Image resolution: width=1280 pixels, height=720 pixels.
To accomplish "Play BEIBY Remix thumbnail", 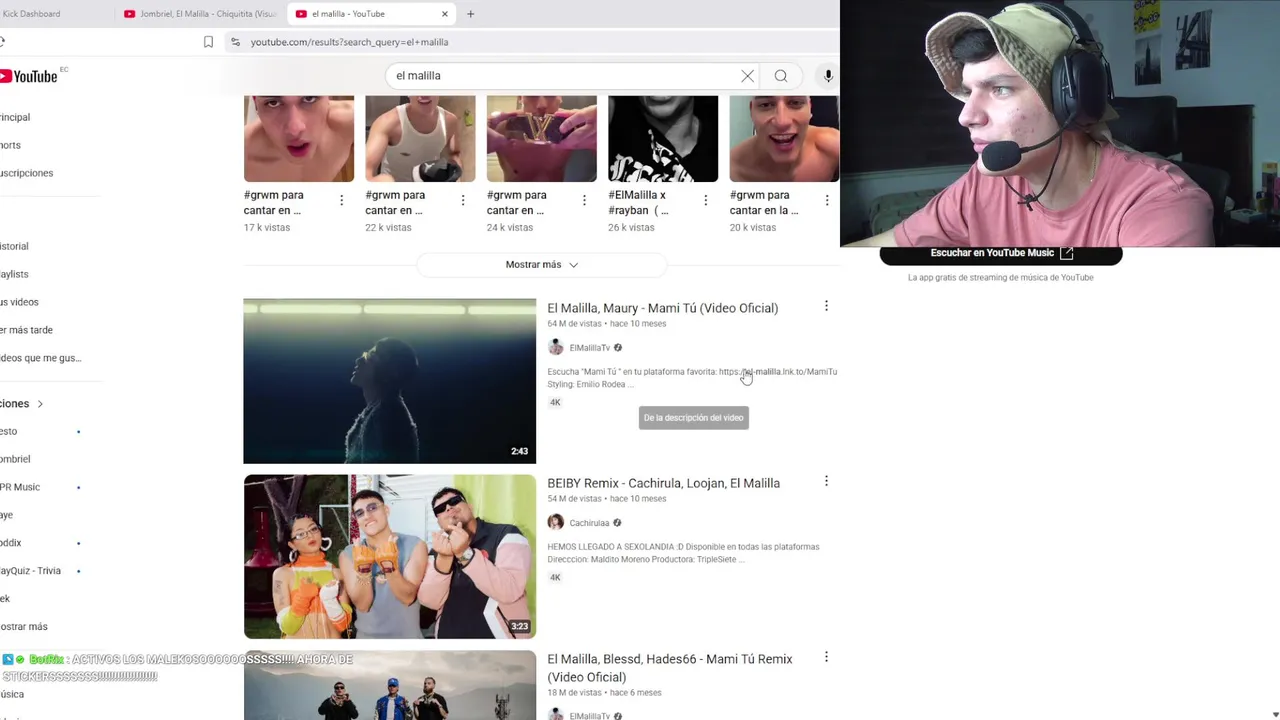I will click(x=390, y=557).
